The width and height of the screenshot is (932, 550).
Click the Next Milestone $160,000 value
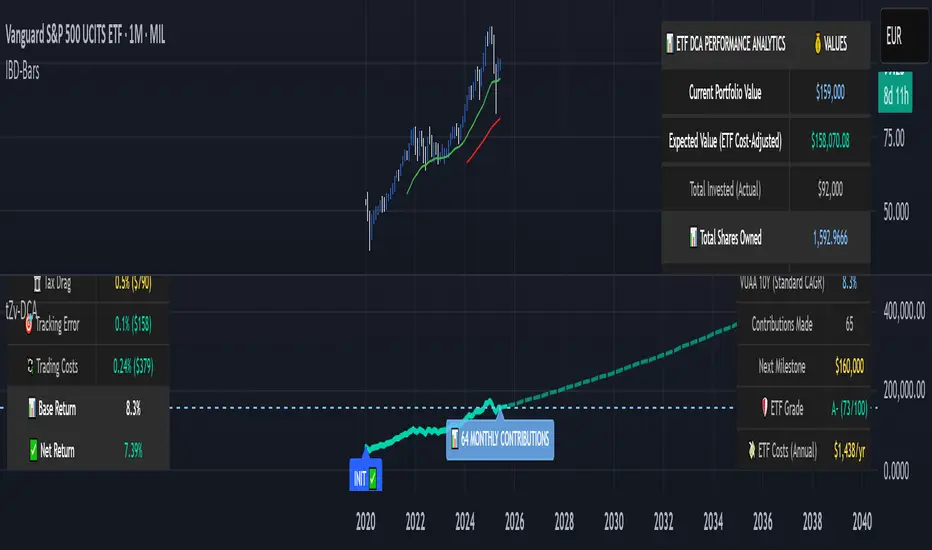click(x=849, y=366)
